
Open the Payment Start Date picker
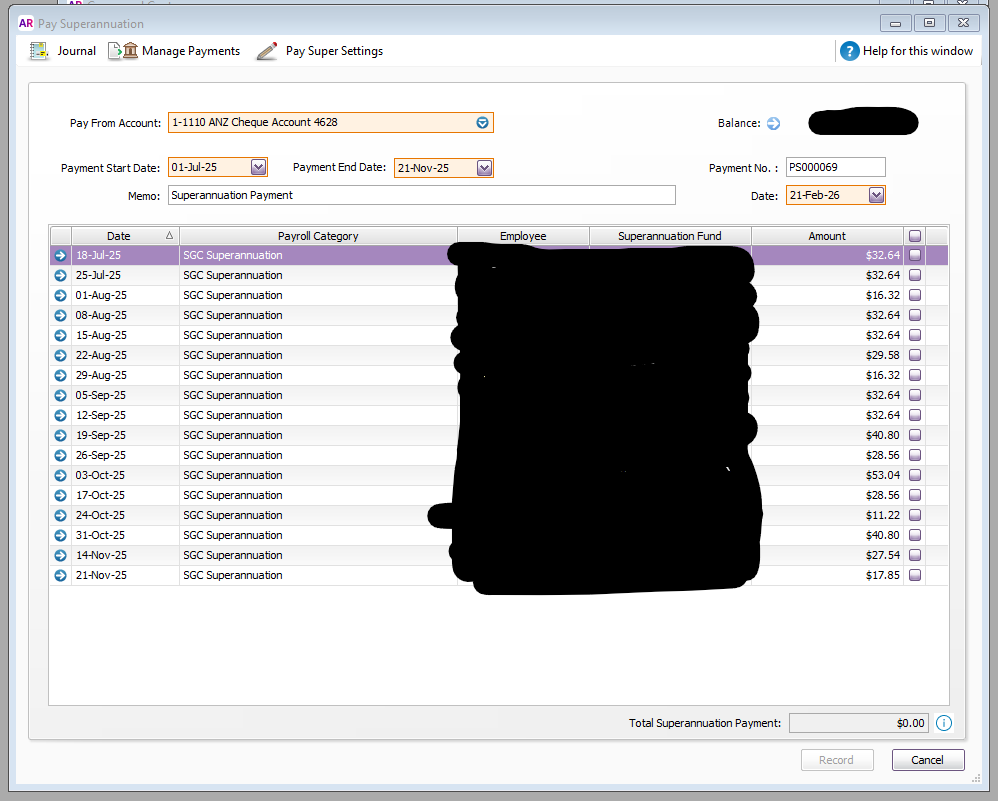(x=258, y=168)
